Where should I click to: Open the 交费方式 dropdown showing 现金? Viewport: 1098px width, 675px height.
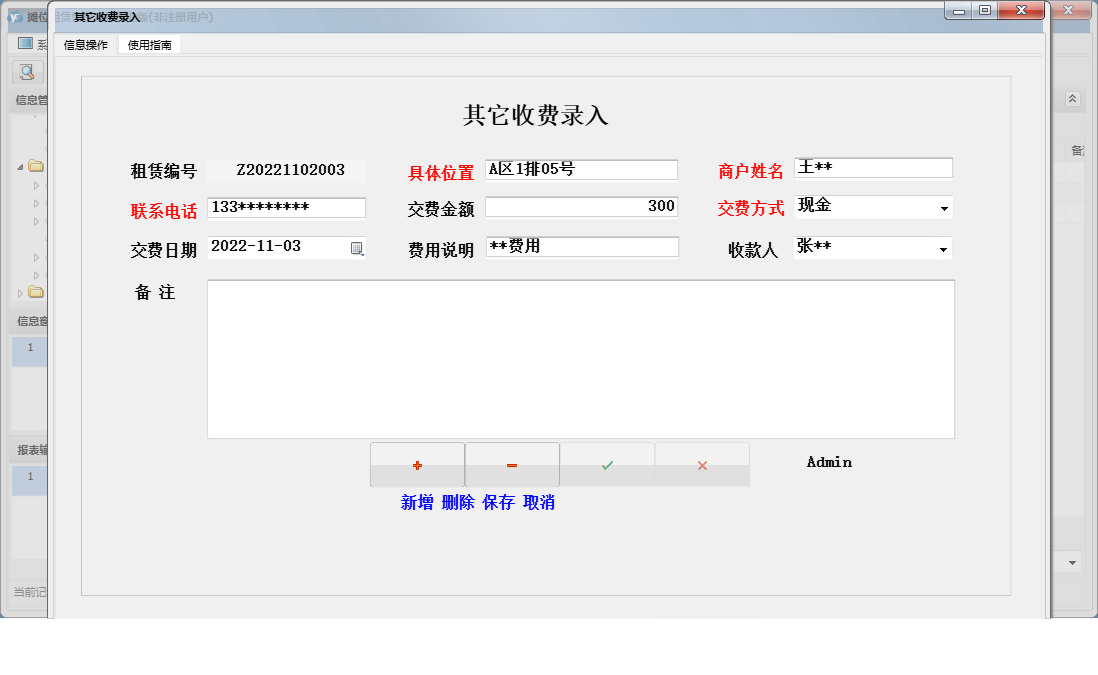(945, 207)
